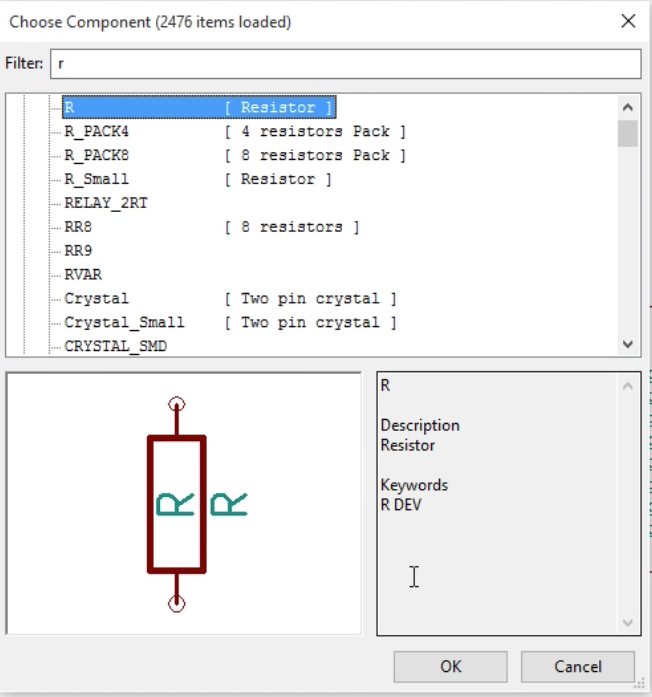Select the R resistor component row
Viewport: 652px width, 697px height.
coord(199,107)
